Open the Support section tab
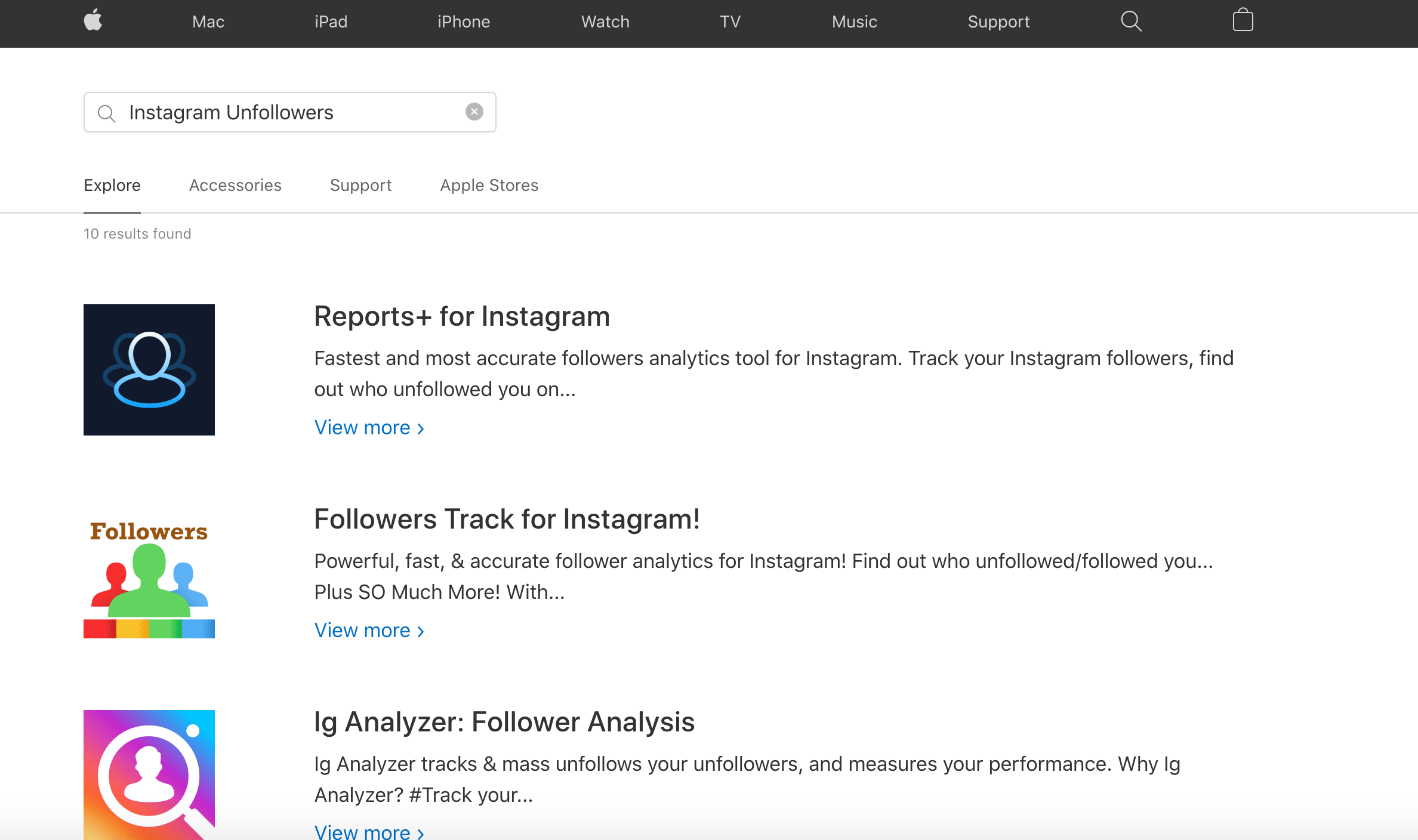Viewport: 1418px width, 840px height. coord(360,185)
